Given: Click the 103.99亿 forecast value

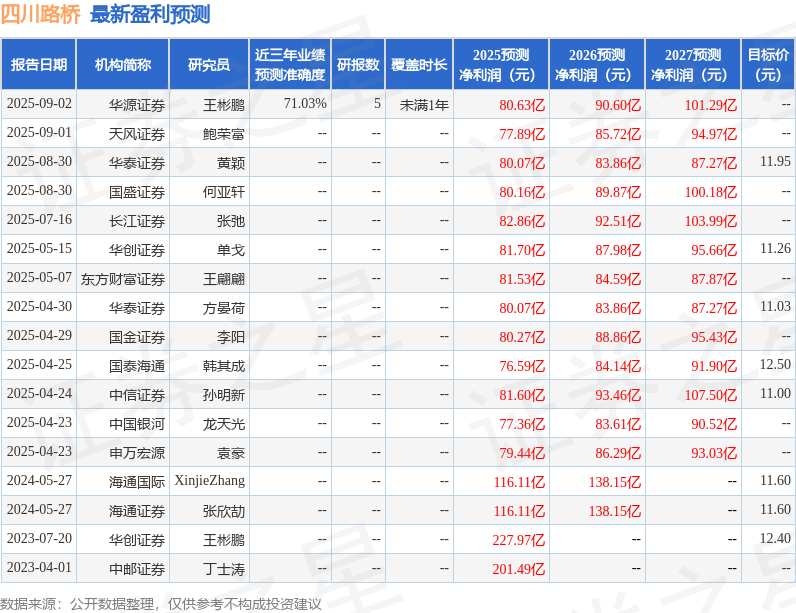Looking at the screenshot, I should pyautogui.click(x=711, y=221).
